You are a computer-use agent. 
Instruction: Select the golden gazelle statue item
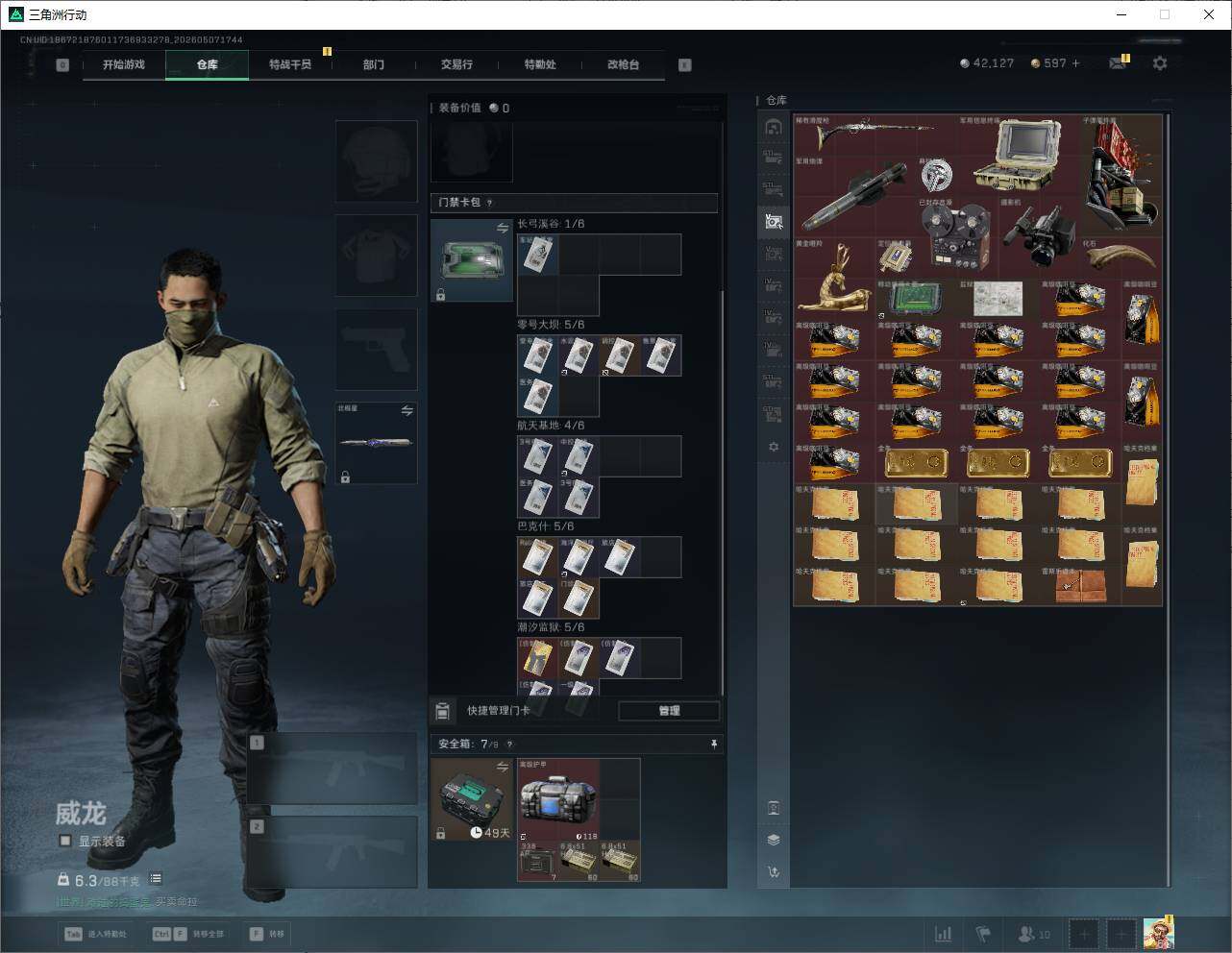834,278
